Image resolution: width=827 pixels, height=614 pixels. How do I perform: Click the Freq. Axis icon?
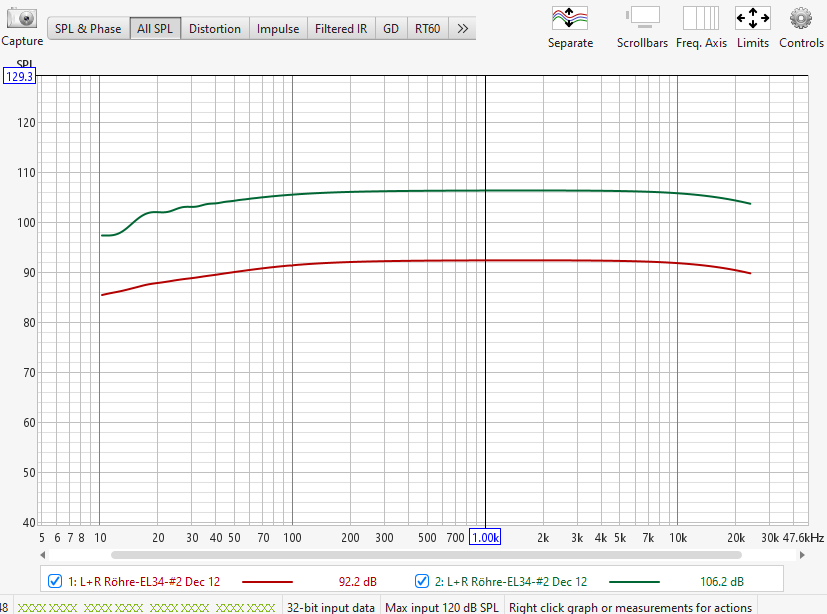[x=701, y=18]
